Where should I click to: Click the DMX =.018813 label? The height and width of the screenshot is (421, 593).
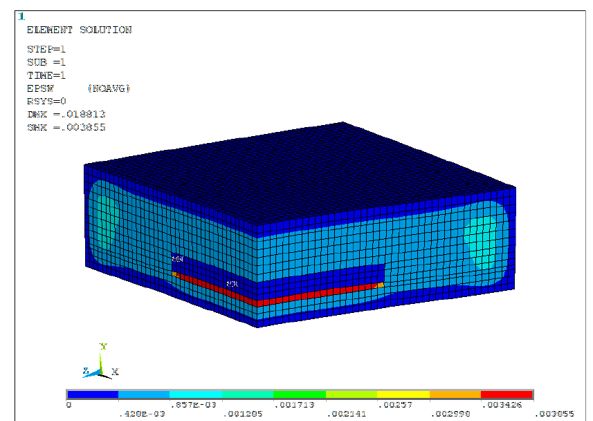coord(66,114)
